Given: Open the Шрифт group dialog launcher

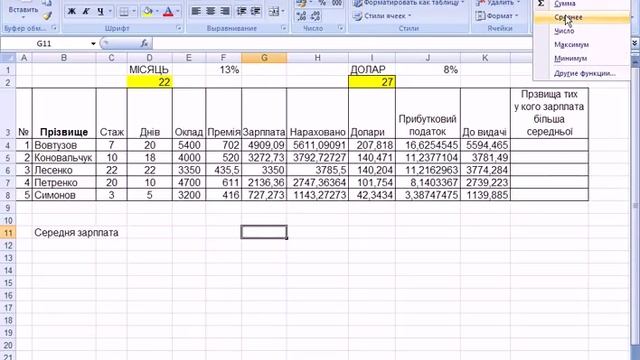Looking at the screenshot, I should [x=179, y=28].
